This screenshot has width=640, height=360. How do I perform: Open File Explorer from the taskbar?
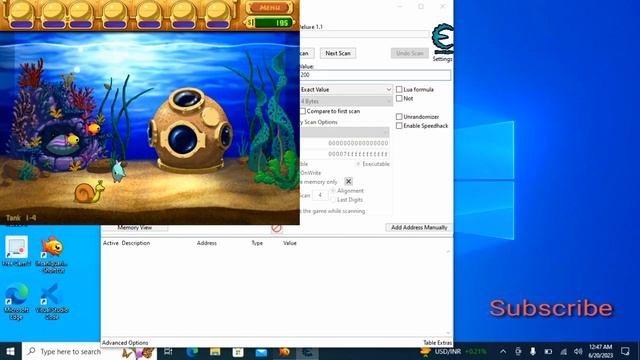point(215,351)
